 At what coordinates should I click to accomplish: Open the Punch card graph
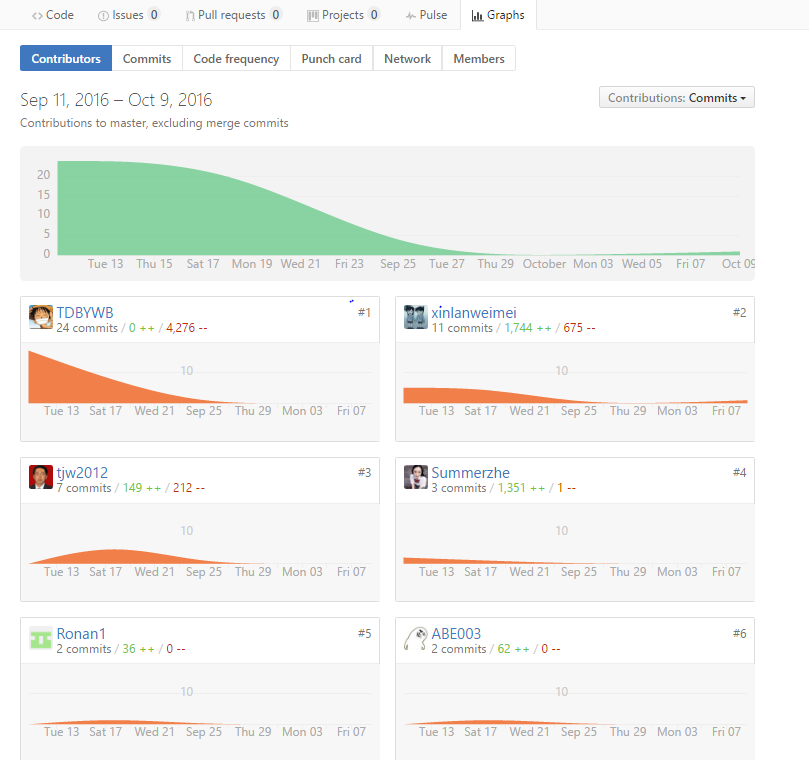(331, 58)
